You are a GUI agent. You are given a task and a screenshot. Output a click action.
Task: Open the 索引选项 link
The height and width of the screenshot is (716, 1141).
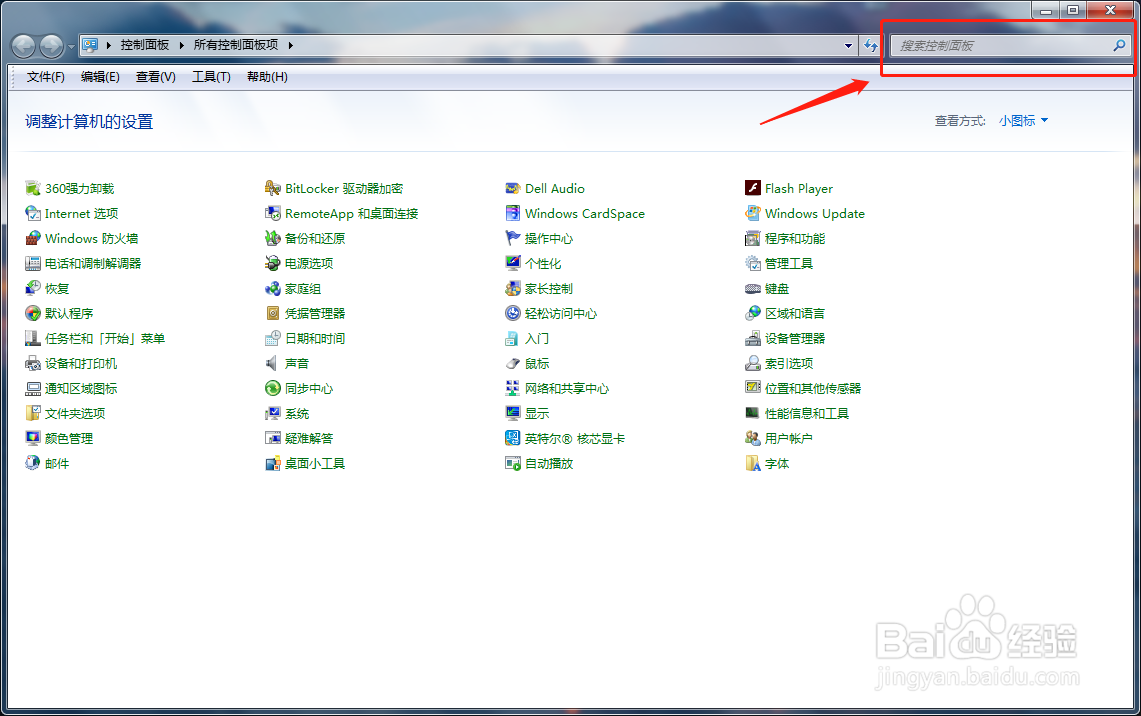pos(789,364)
